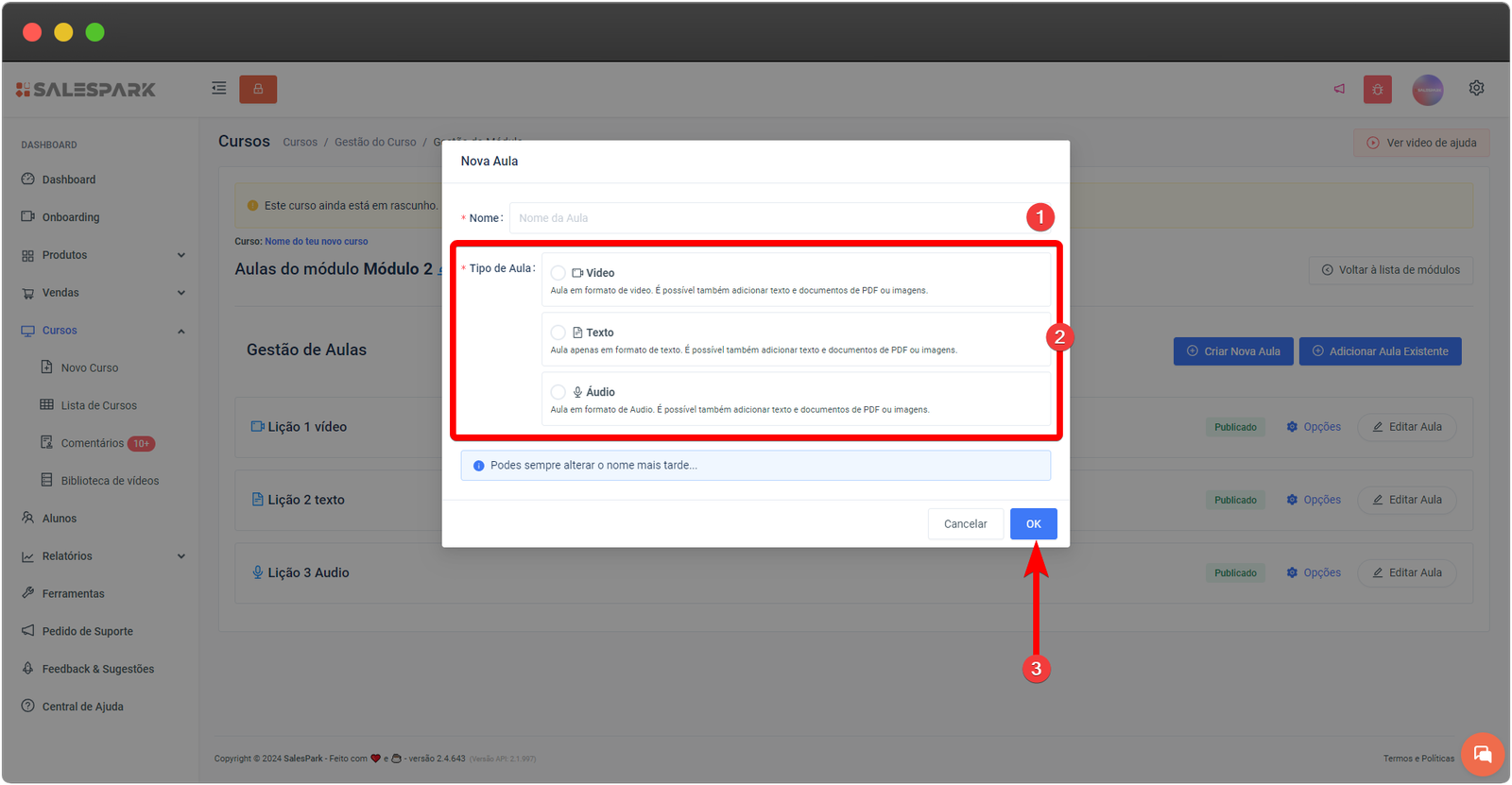
Task: Open the live chat bubble icon
Action: 1482,754
